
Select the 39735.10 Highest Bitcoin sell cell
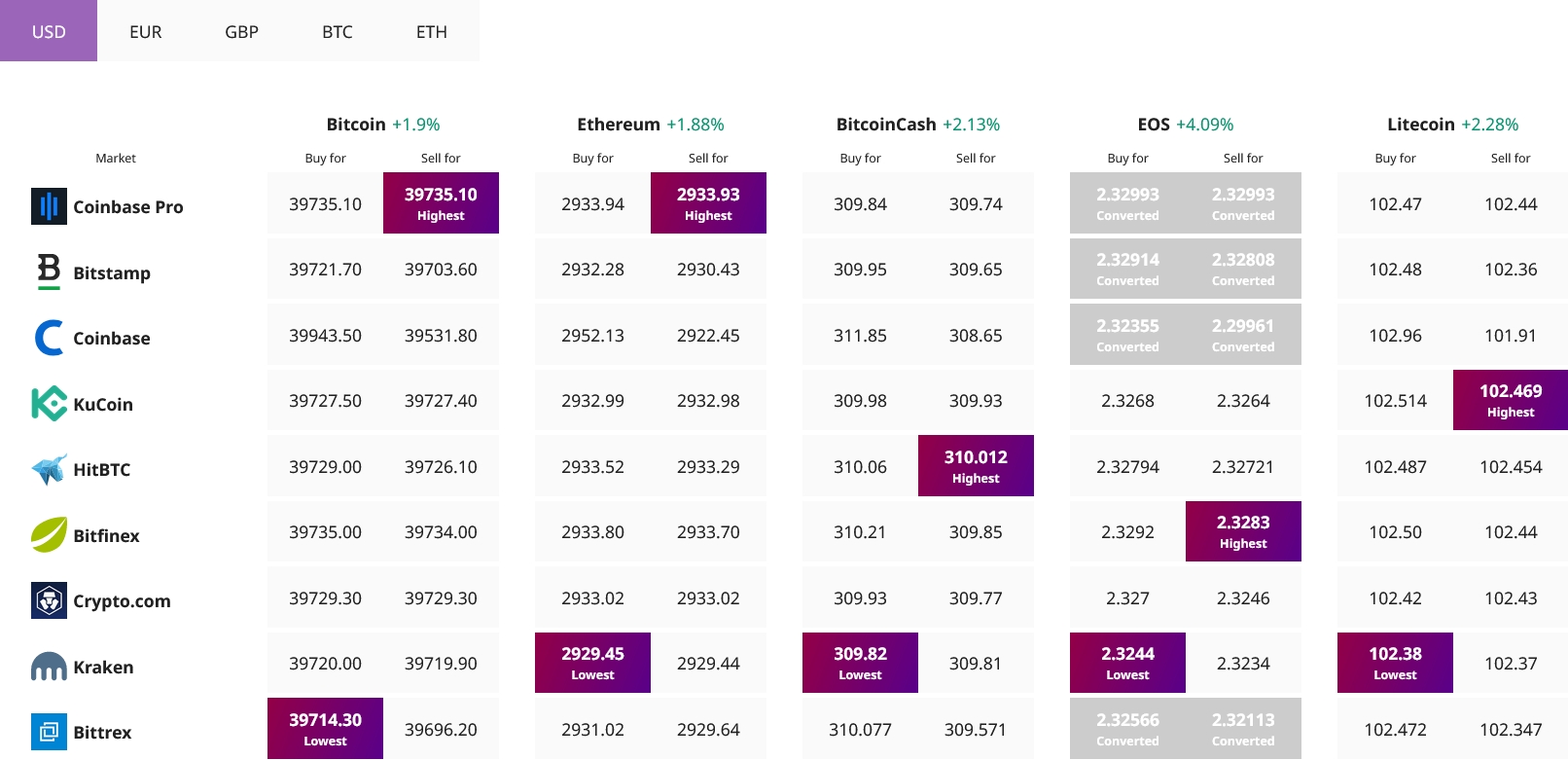coord(441,202)
